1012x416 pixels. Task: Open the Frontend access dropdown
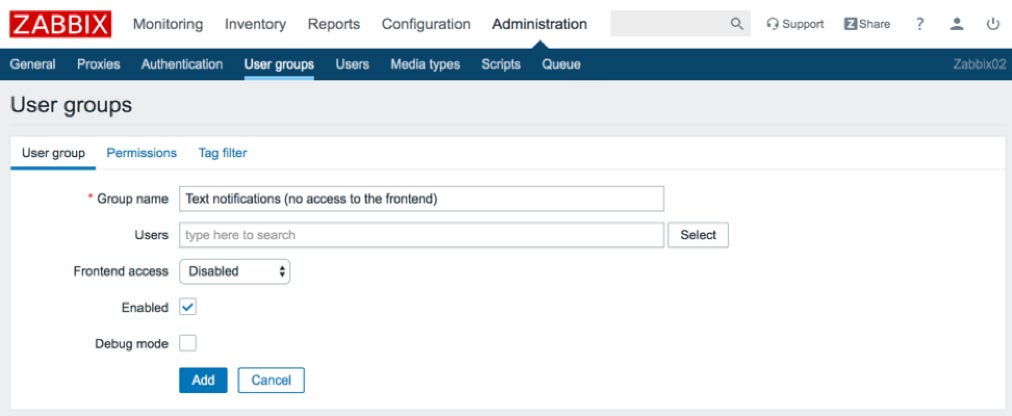click(235, 272)
